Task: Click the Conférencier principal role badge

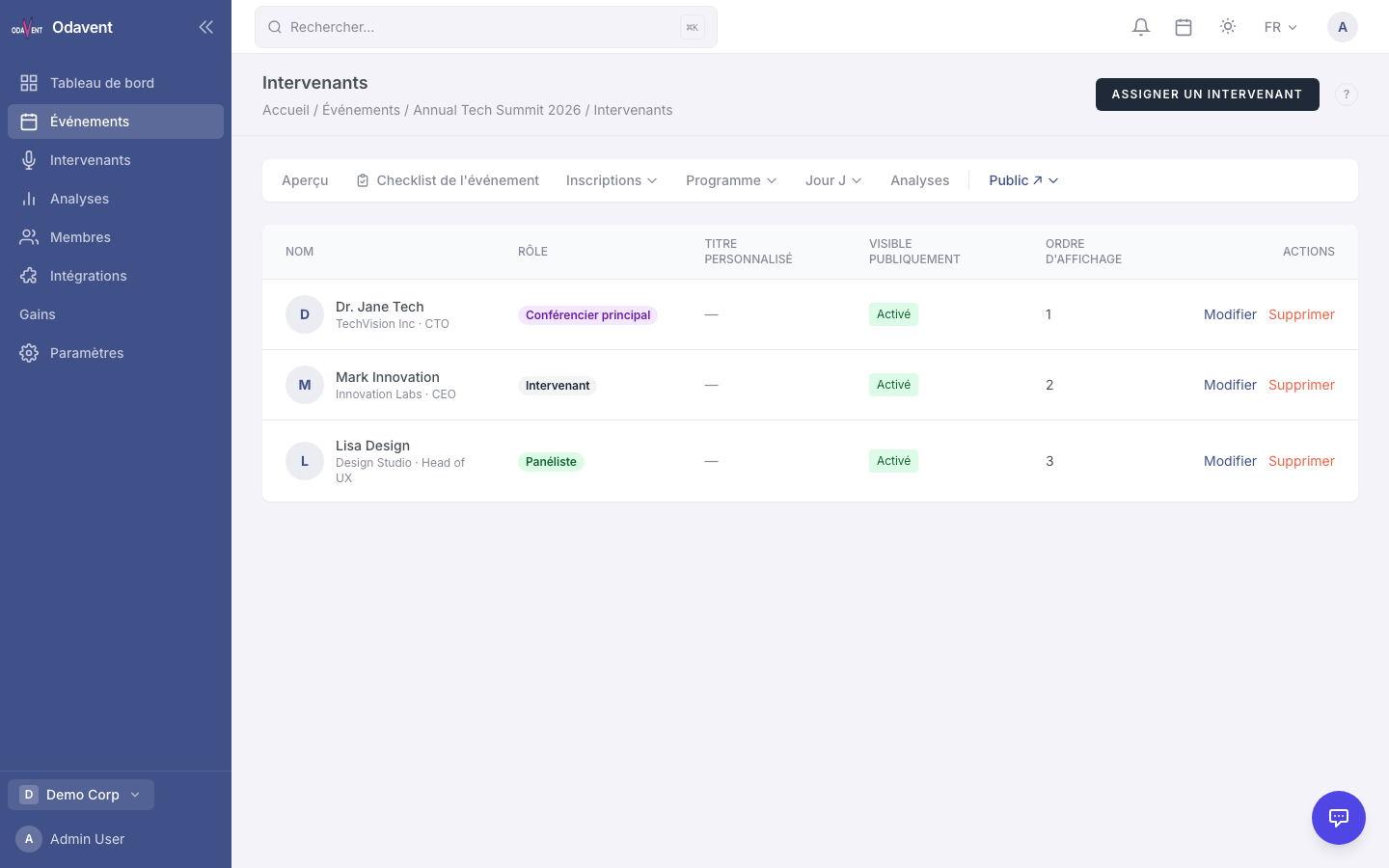Action: [587, 315]
